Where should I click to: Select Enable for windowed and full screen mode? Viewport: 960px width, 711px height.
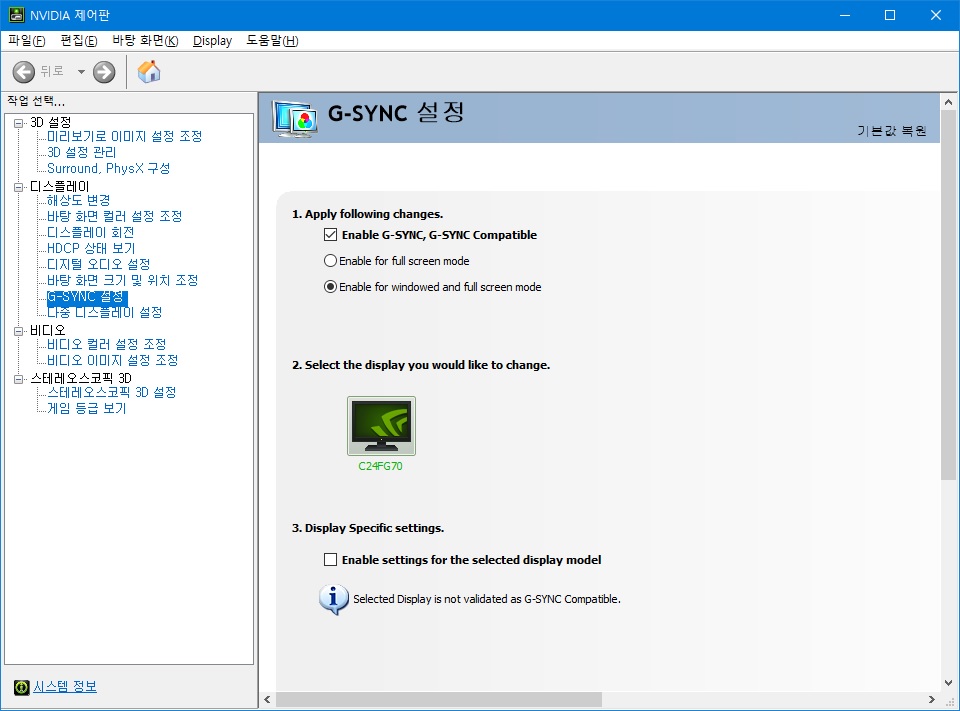coord(331,287)
